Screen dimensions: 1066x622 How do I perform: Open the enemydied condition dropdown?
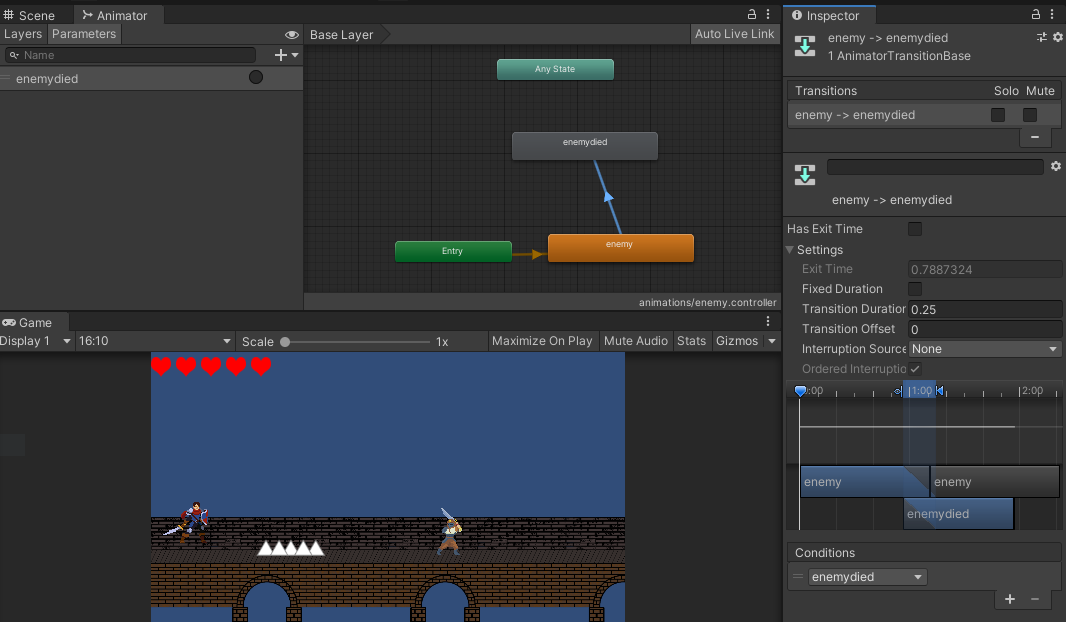(867, 577)
